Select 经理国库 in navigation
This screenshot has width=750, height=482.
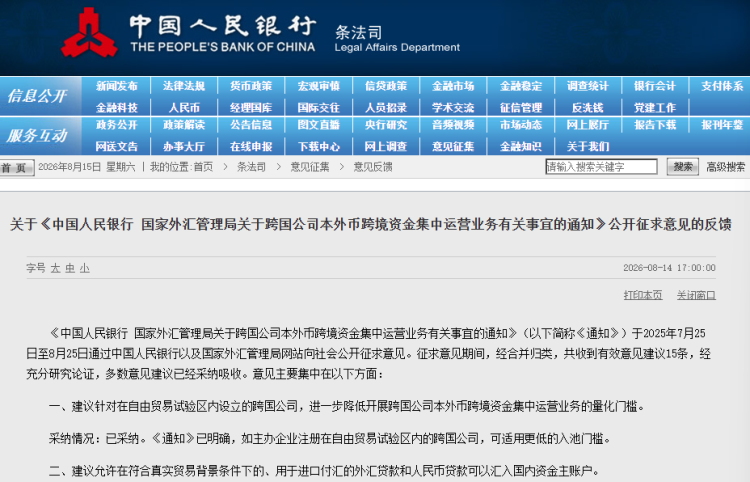(x=251, y=108)
